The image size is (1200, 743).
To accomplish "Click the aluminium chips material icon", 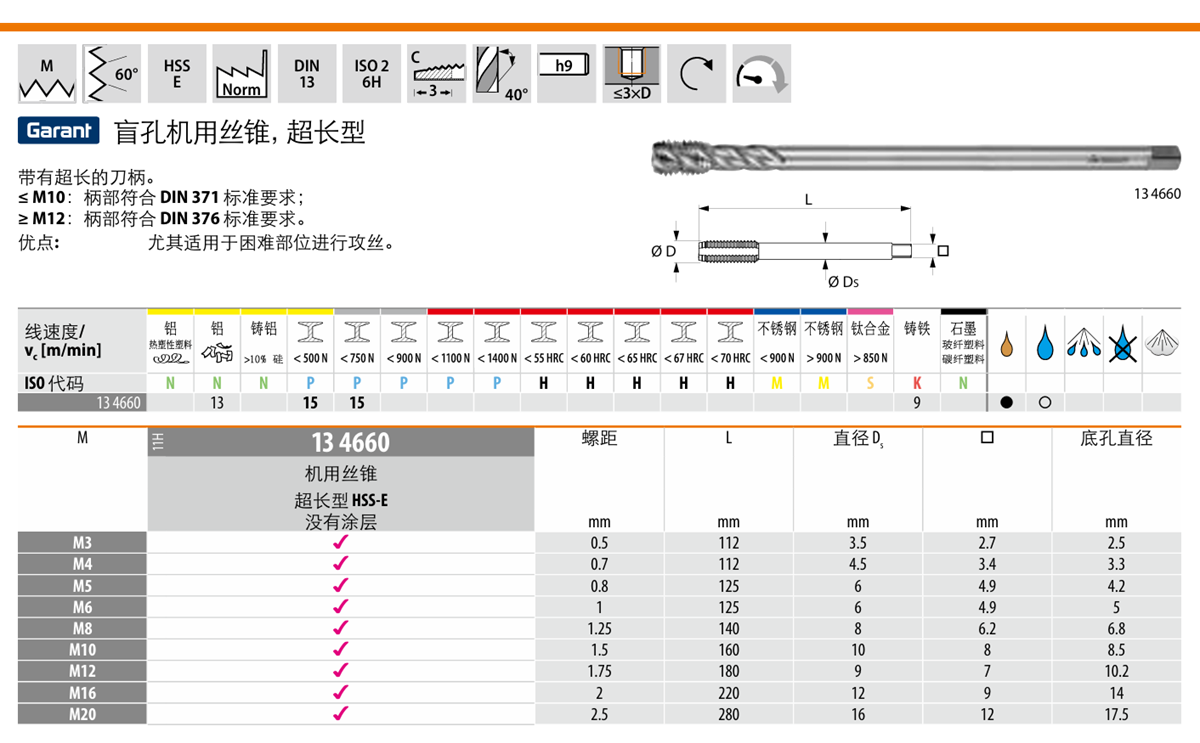I will [217, 351].
